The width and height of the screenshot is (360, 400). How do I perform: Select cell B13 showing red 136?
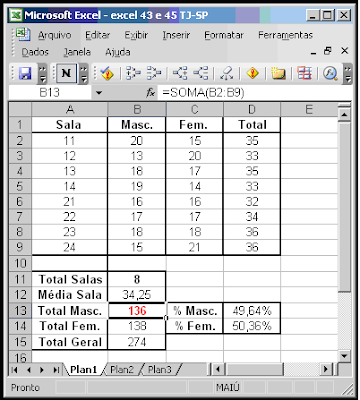click(x=137, y=311)
